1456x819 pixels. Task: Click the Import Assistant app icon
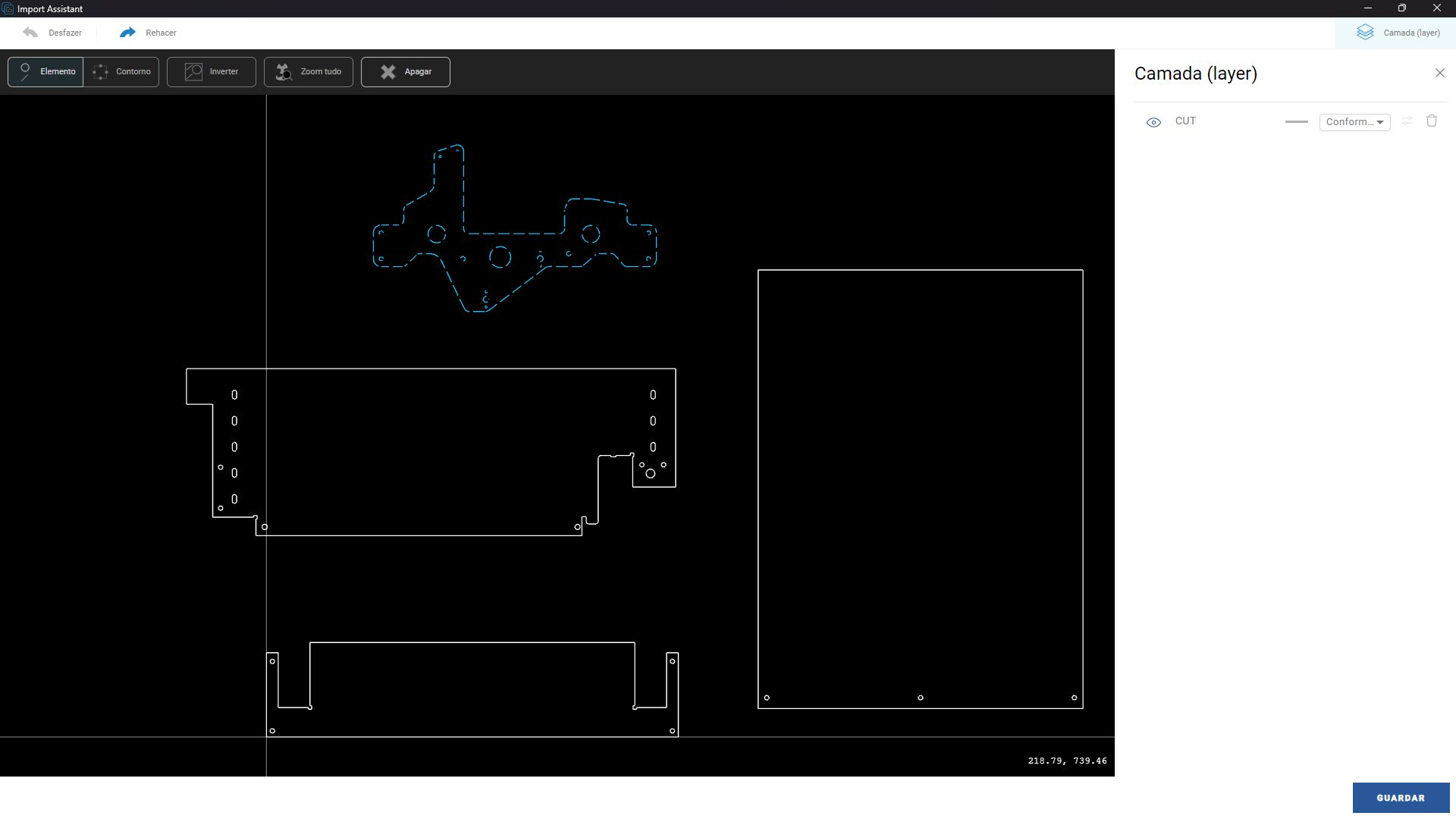(x=8, y=8)
